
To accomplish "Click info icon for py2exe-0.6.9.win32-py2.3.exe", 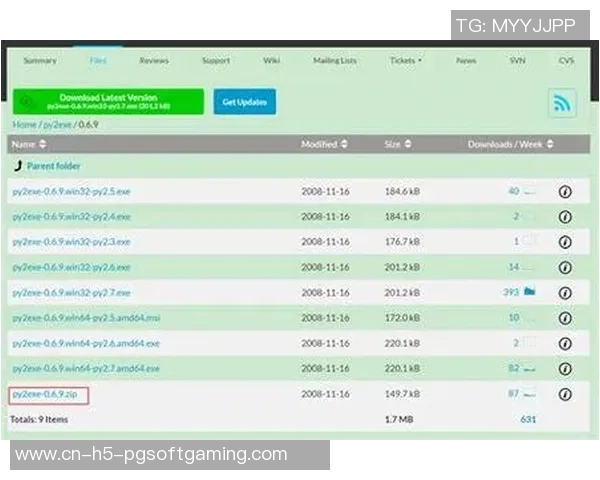I will pyautogui.click(x=565, y=242).
